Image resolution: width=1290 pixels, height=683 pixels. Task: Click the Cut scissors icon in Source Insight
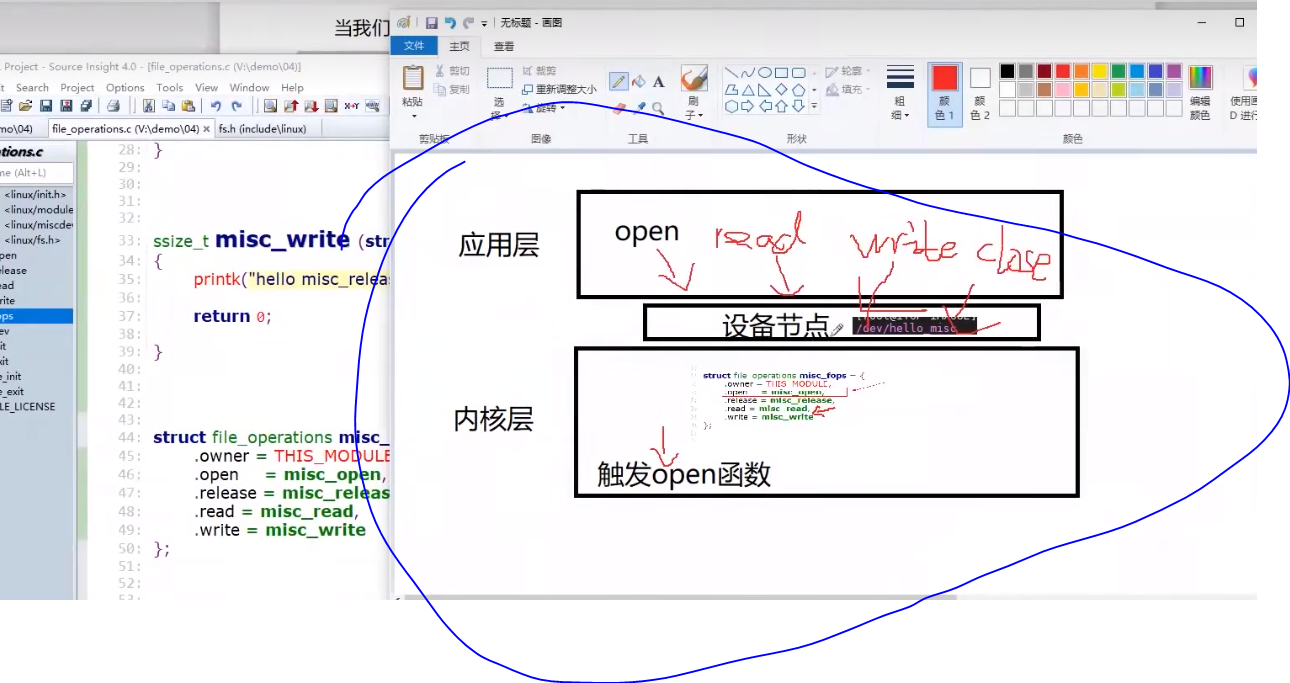[149, 106]
